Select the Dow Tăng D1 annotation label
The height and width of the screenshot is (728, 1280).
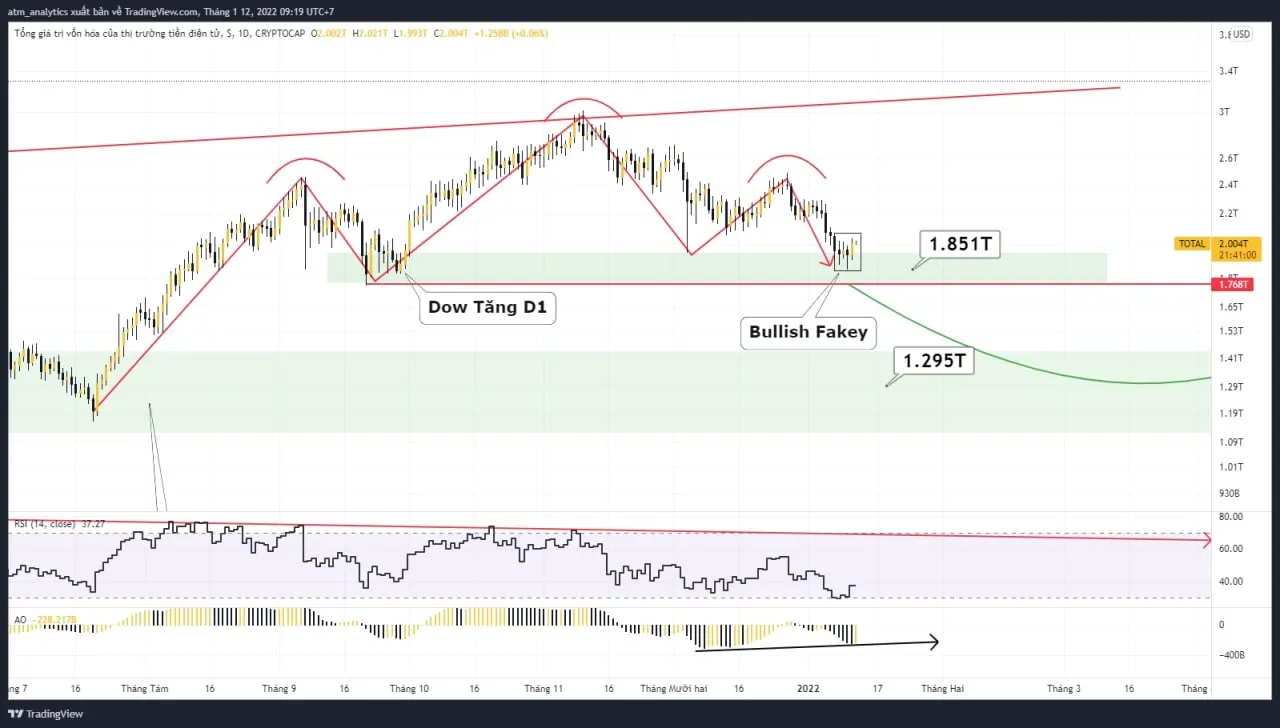tap(487, 307)
